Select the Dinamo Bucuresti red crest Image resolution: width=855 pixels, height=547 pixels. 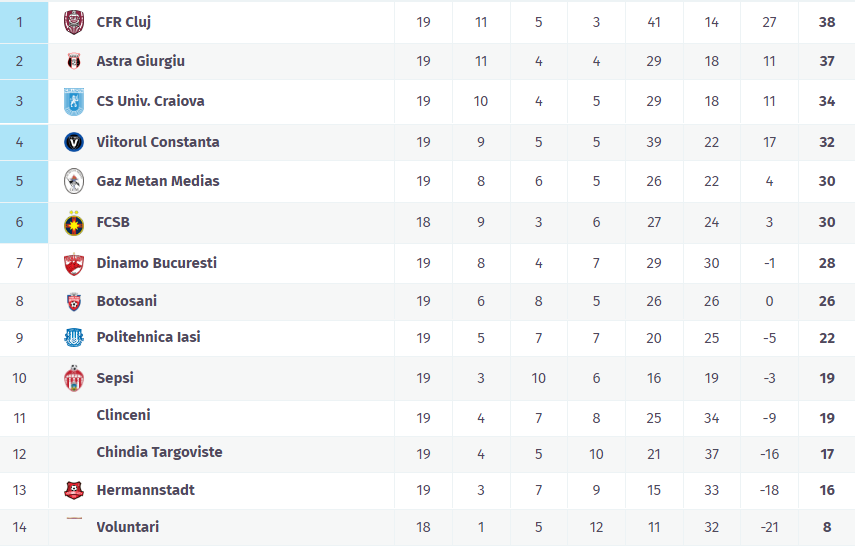click(74, 264)
